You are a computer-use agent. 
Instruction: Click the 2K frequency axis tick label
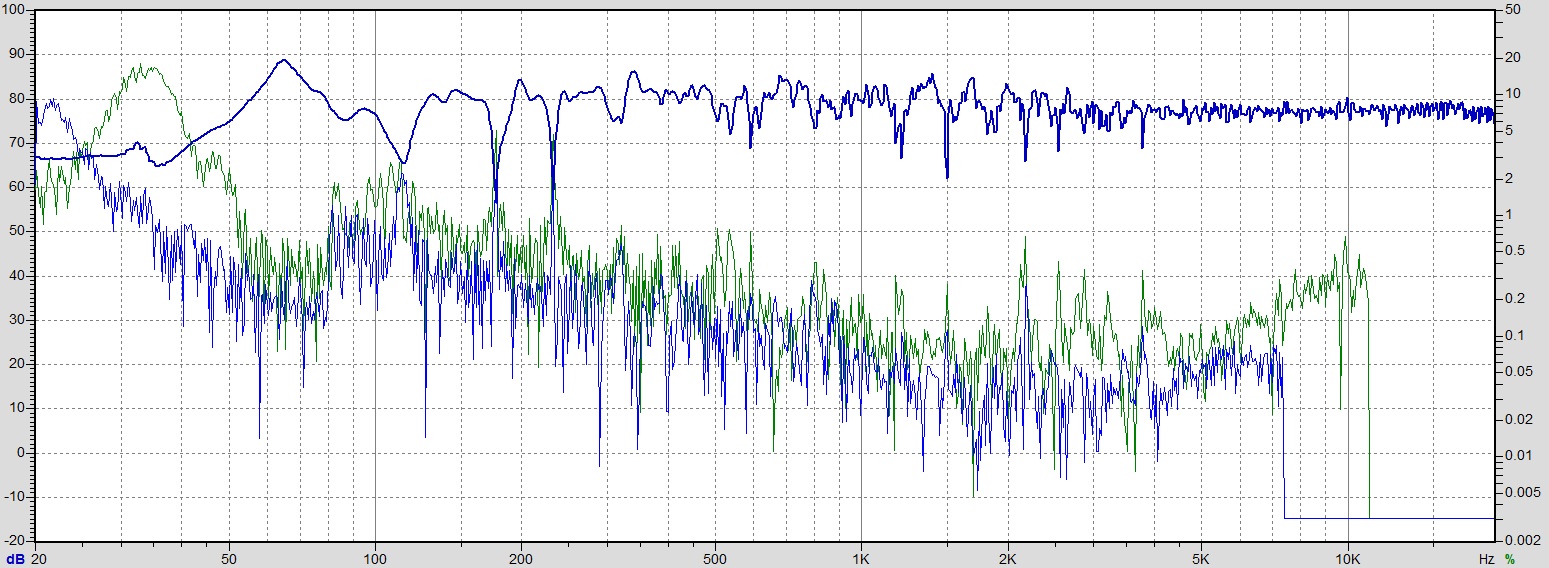pos(1007,558)
